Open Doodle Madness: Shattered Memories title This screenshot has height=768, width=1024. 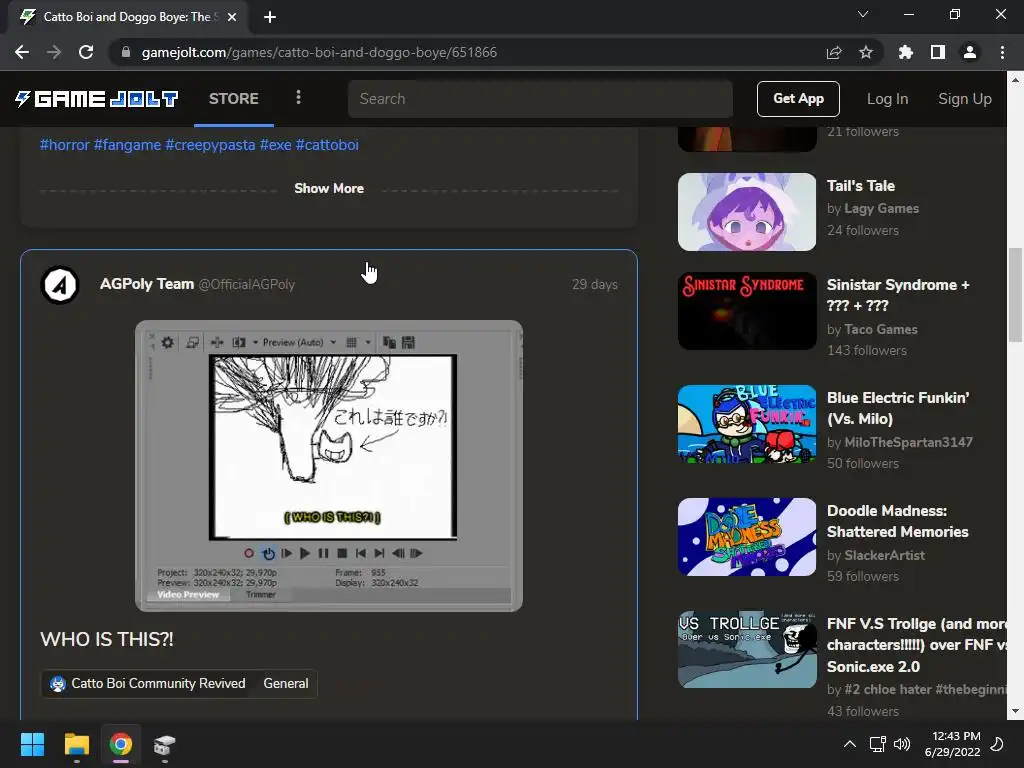[x=897, y=521]
